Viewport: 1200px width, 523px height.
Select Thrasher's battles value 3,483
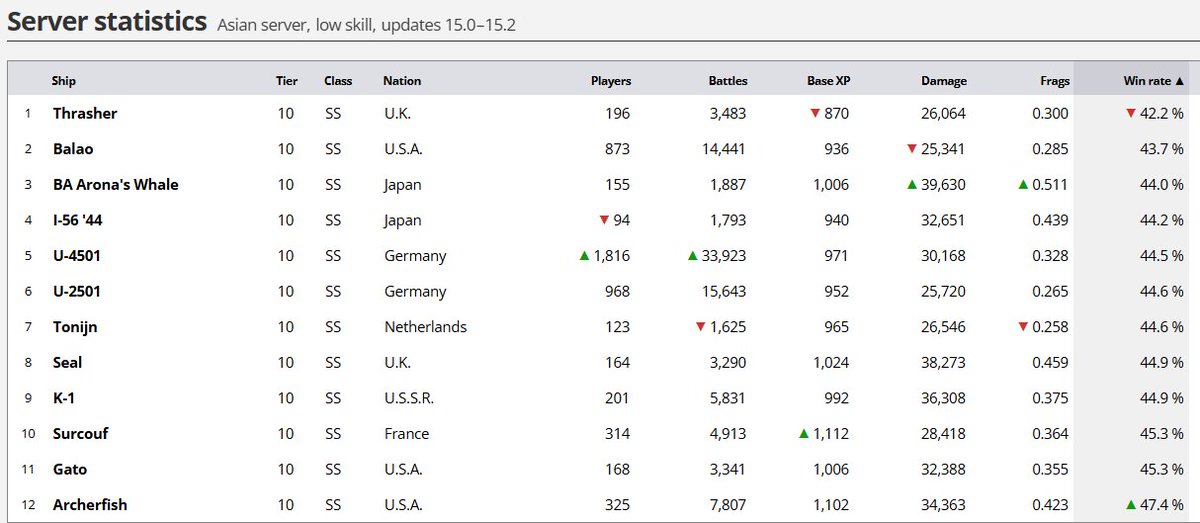[727, 114]
